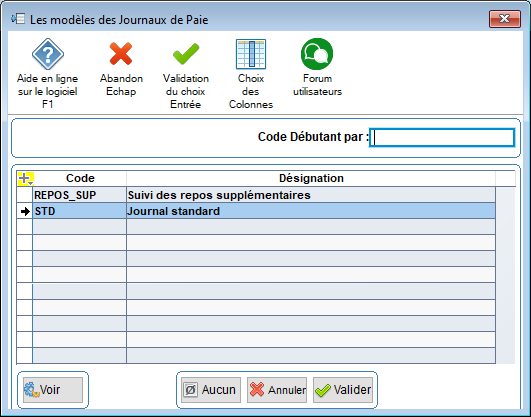The width and height of the screenshot is (531, 417).
Task: Close the Journaux de Paie window
Action: [x=505, y=19]
